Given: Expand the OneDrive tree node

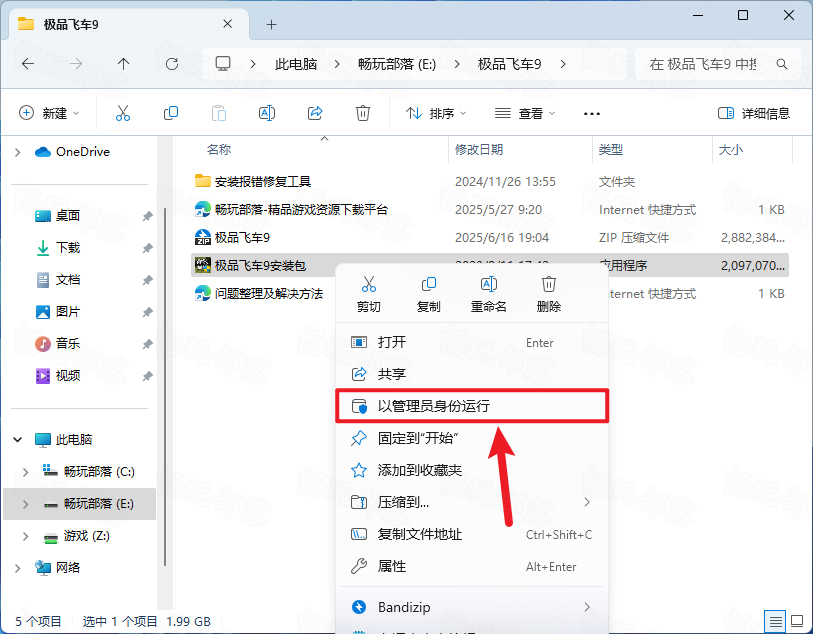Looking at the screenshot, I should [x=18, y=152].
